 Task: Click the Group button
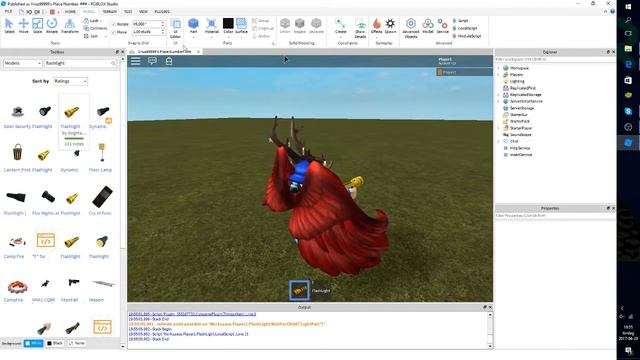260,20
